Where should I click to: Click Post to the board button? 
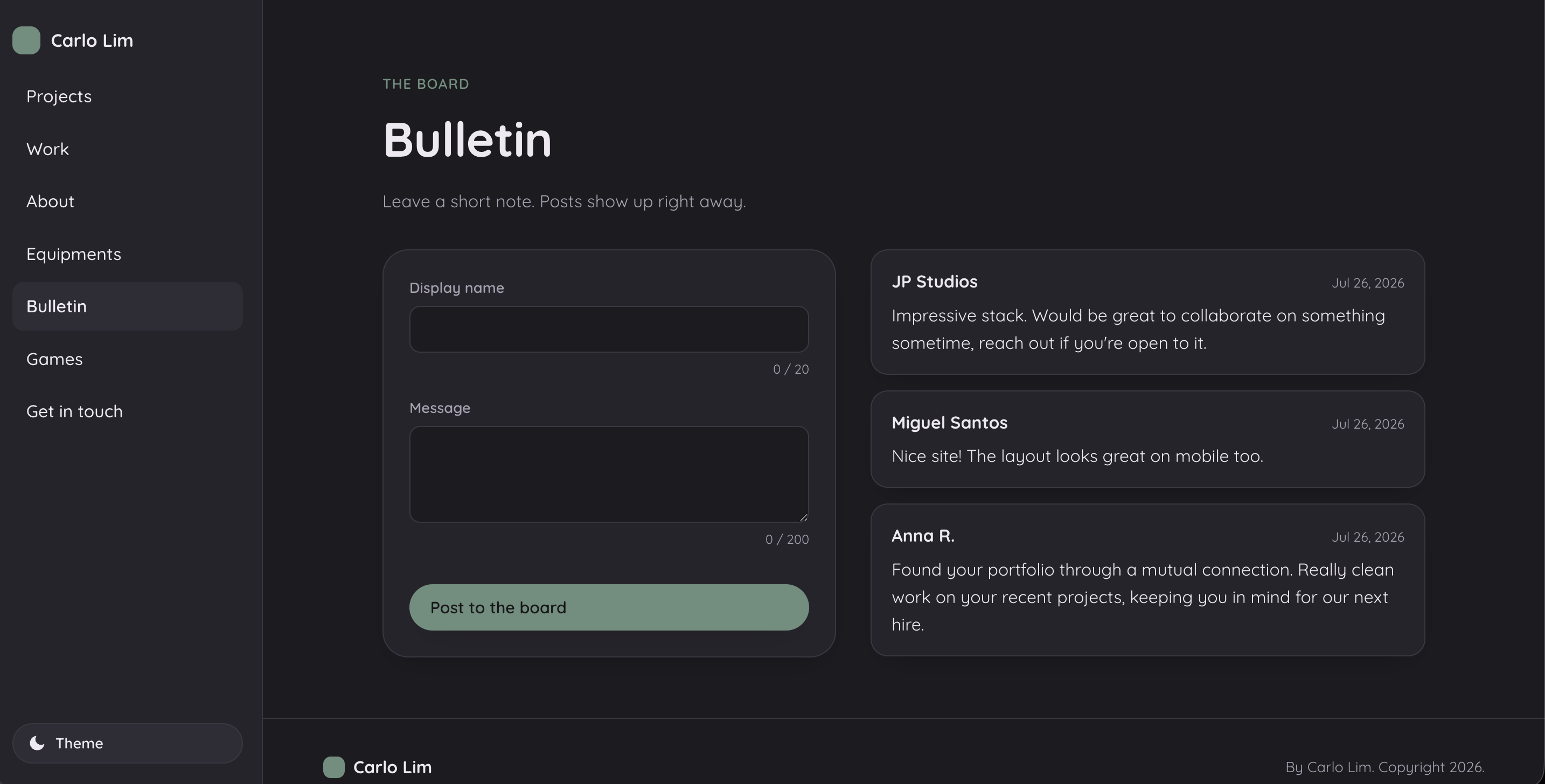pyautogui.click(x=609, y=607)
